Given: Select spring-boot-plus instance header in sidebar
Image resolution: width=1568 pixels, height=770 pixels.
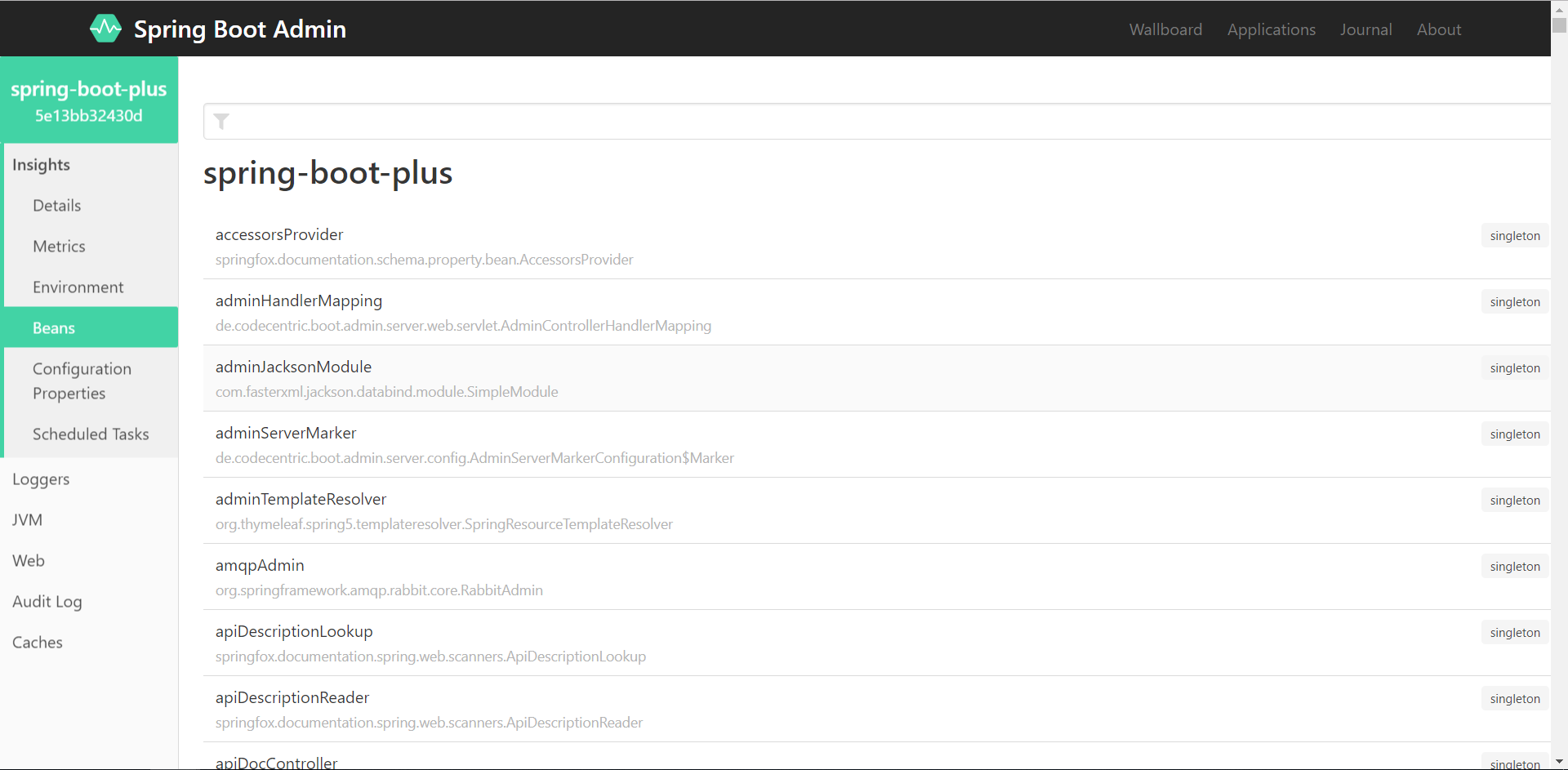Looking at the screenshot, I should (x=89, y=100).
